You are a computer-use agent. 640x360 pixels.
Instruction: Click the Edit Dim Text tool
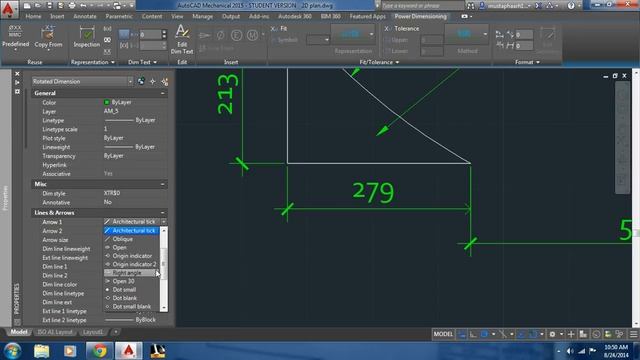click(x=182, y=39)
